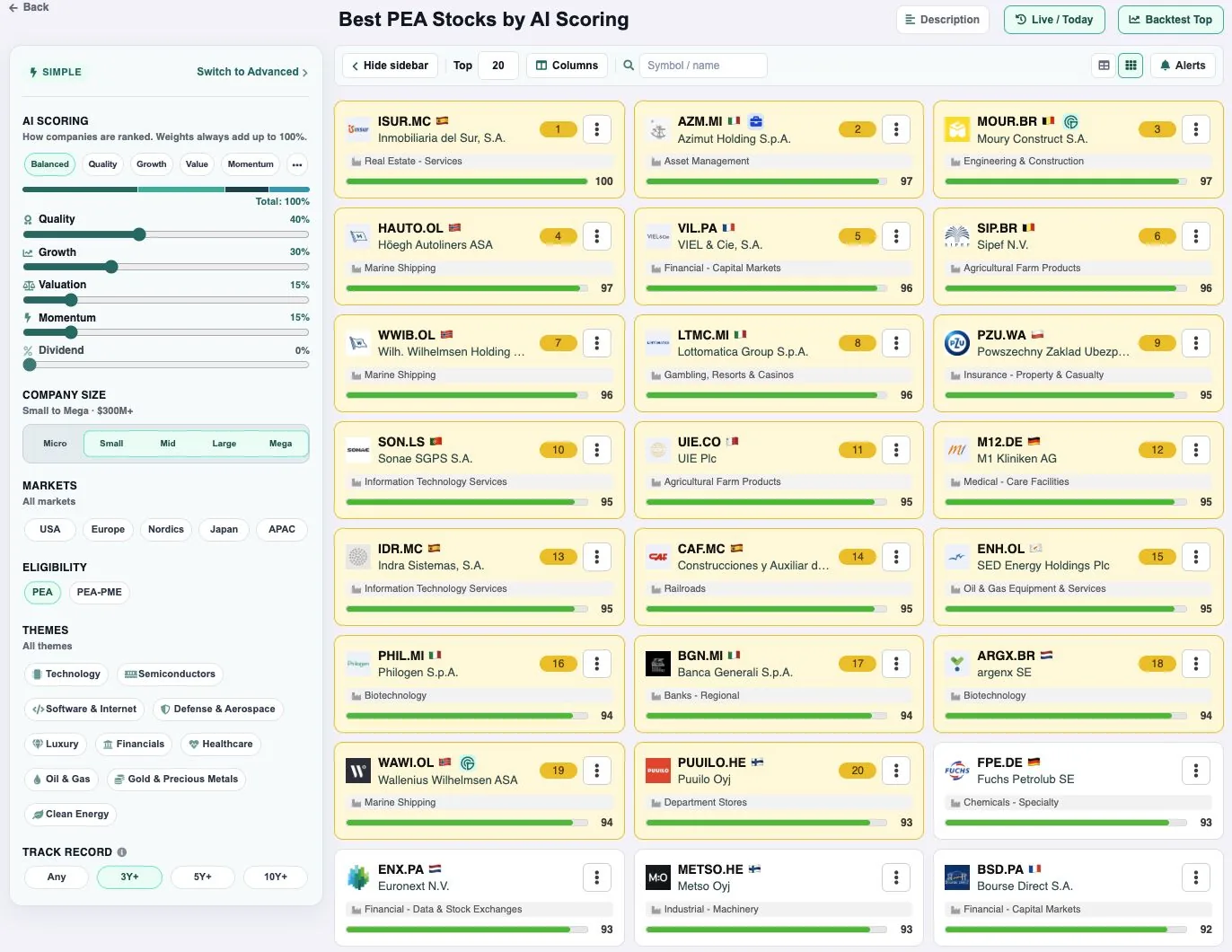Open the Columns chooser

click(x=568, y=66)
